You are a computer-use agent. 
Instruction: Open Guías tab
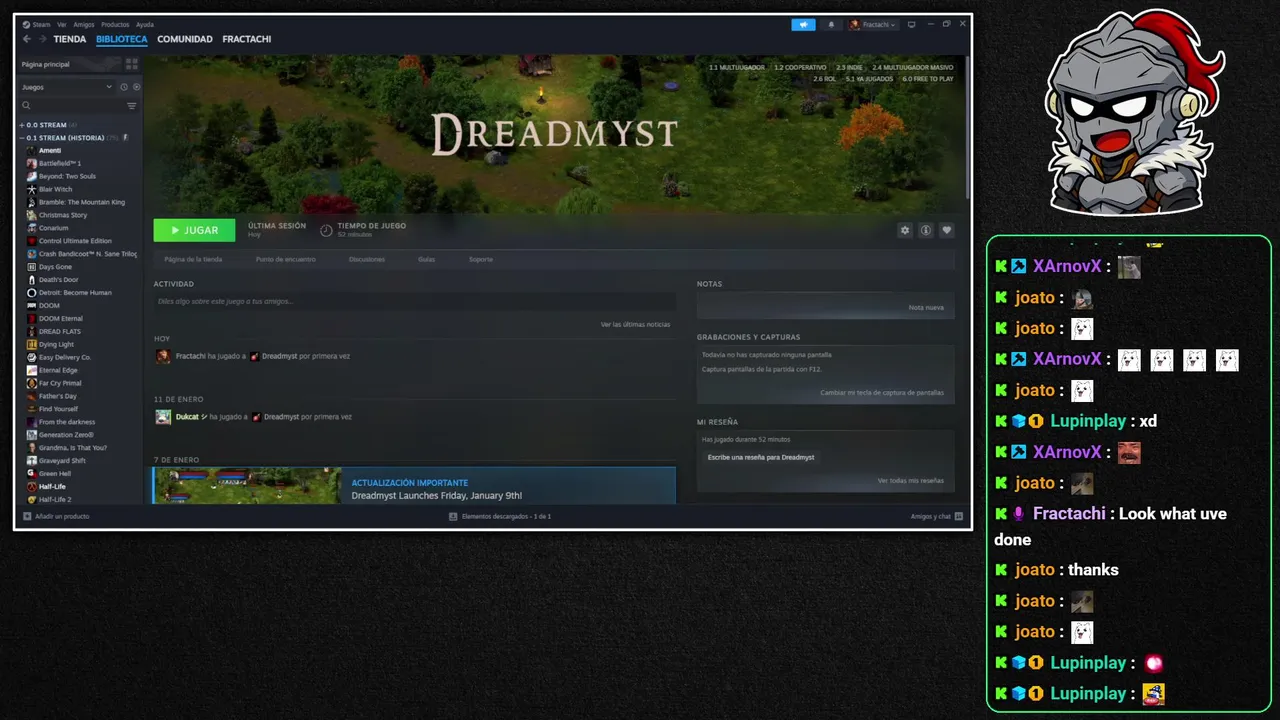pos(426,259)
